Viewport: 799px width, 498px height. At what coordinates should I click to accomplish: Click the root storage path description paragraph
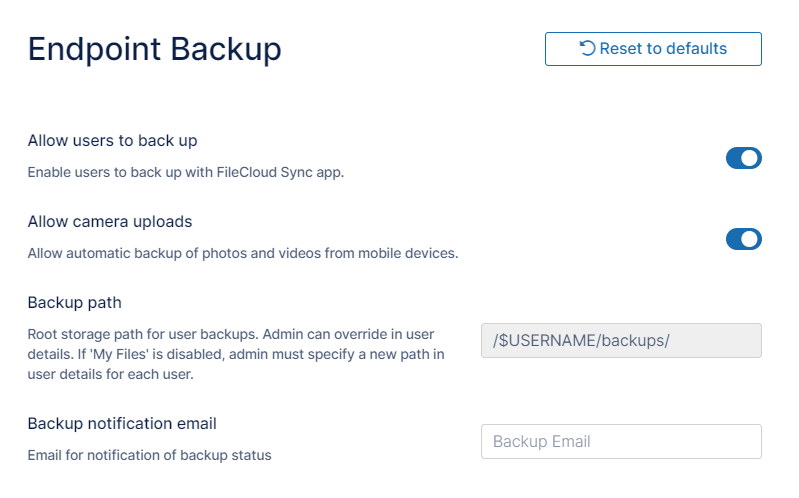point(236,354)
